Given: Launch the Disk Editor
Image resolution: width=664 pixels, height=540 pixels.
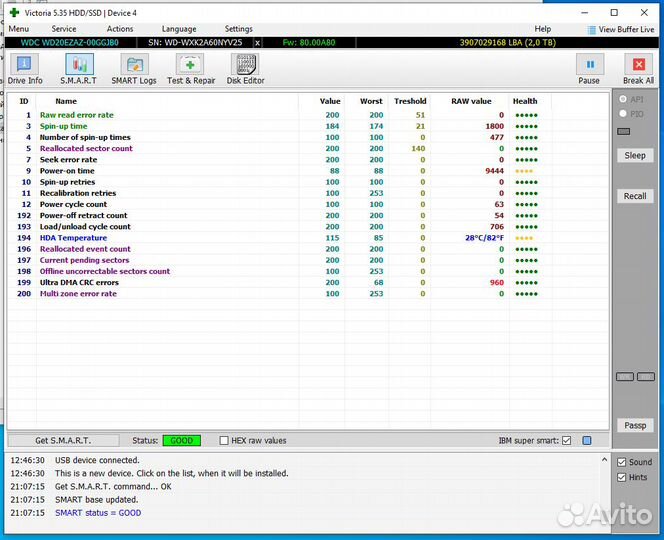Looking at the screenshot, I should (x=246, y=69).
